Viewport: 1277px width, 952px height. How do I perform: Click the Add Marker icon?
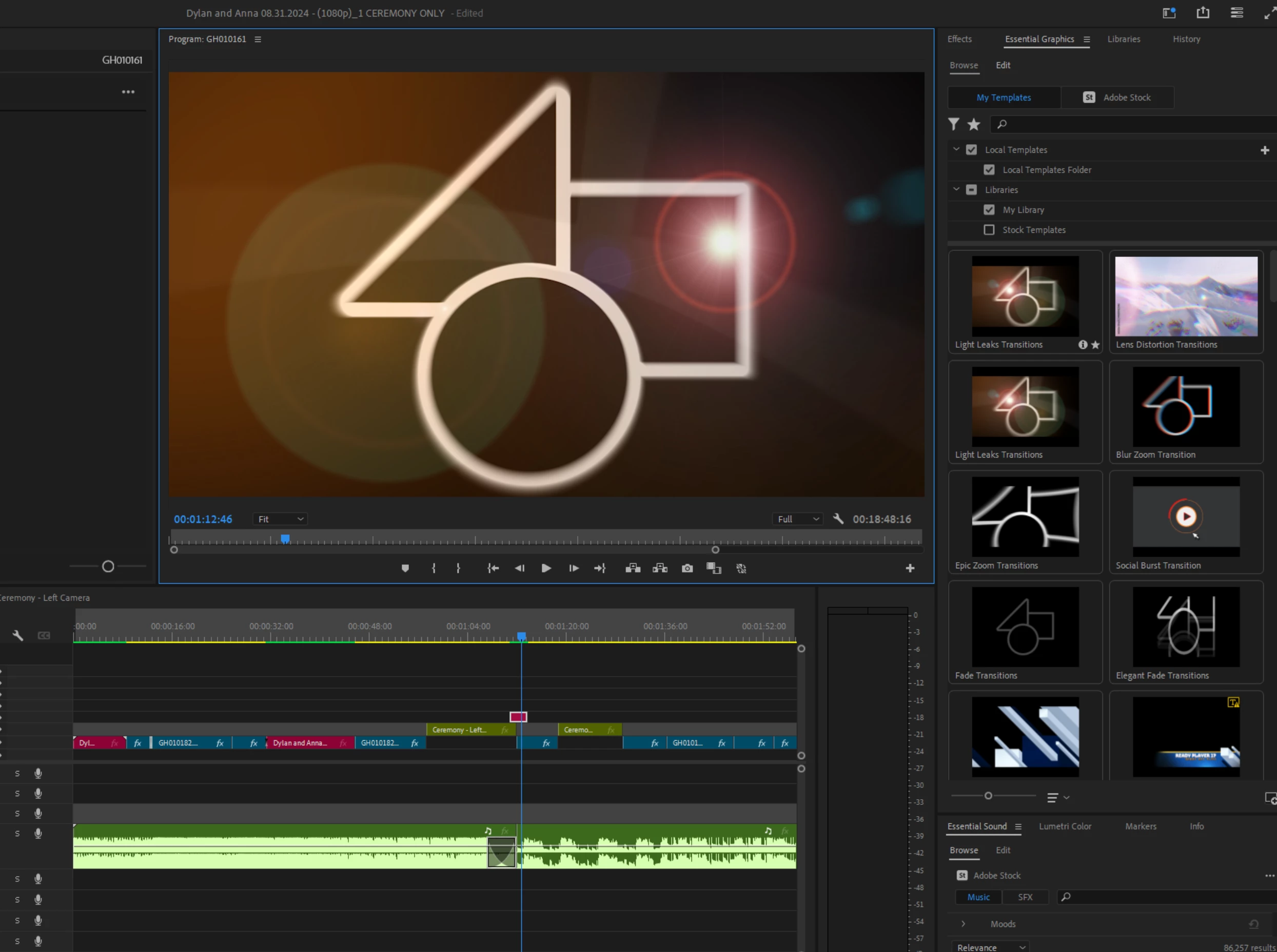pos(405,569)
